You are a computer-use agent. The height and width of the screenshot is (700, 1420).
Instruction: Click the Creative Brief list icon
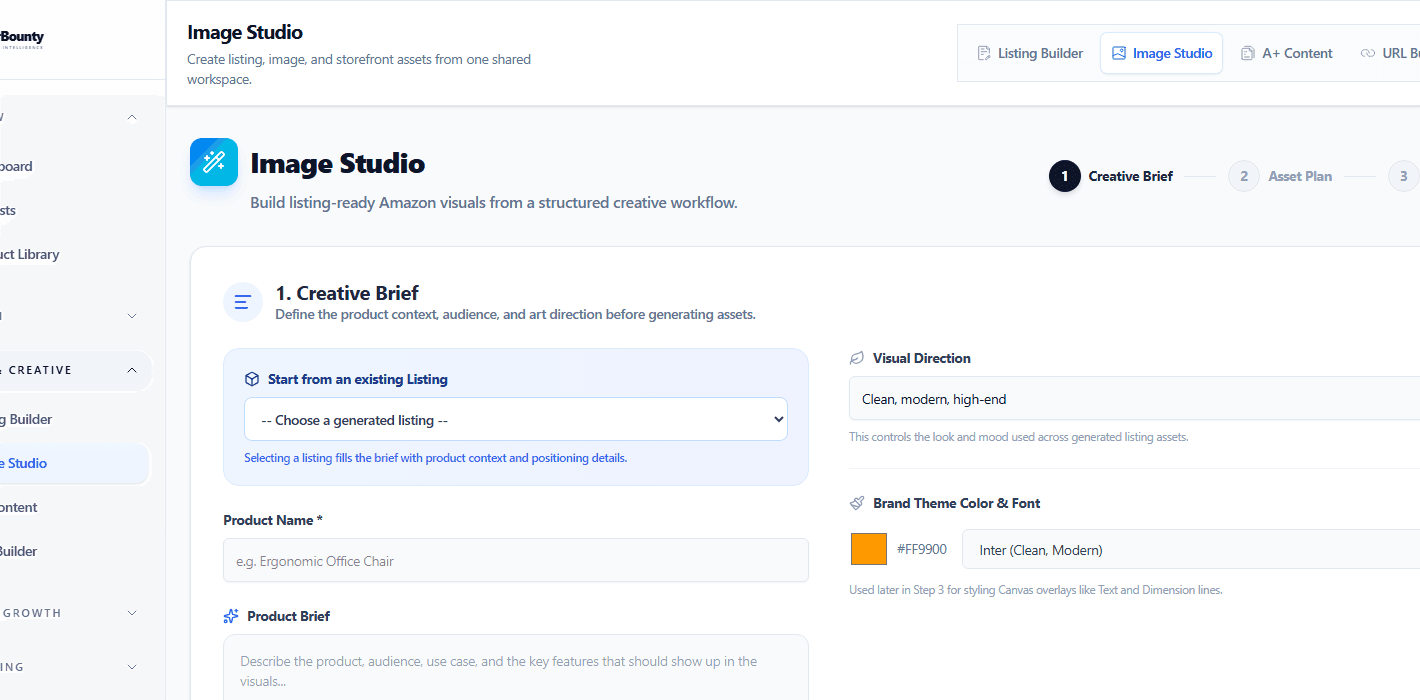243,301
